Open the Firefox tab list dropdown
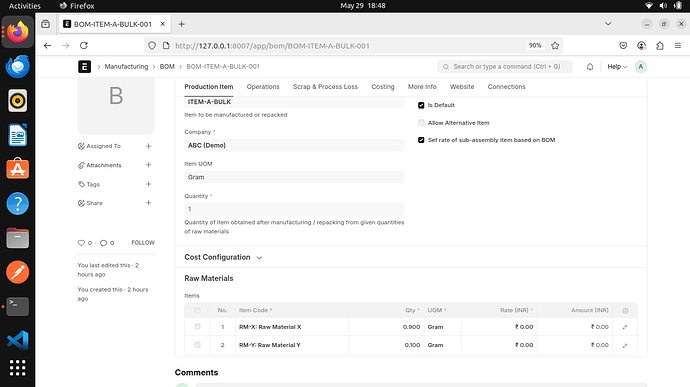 click(608, 24)
